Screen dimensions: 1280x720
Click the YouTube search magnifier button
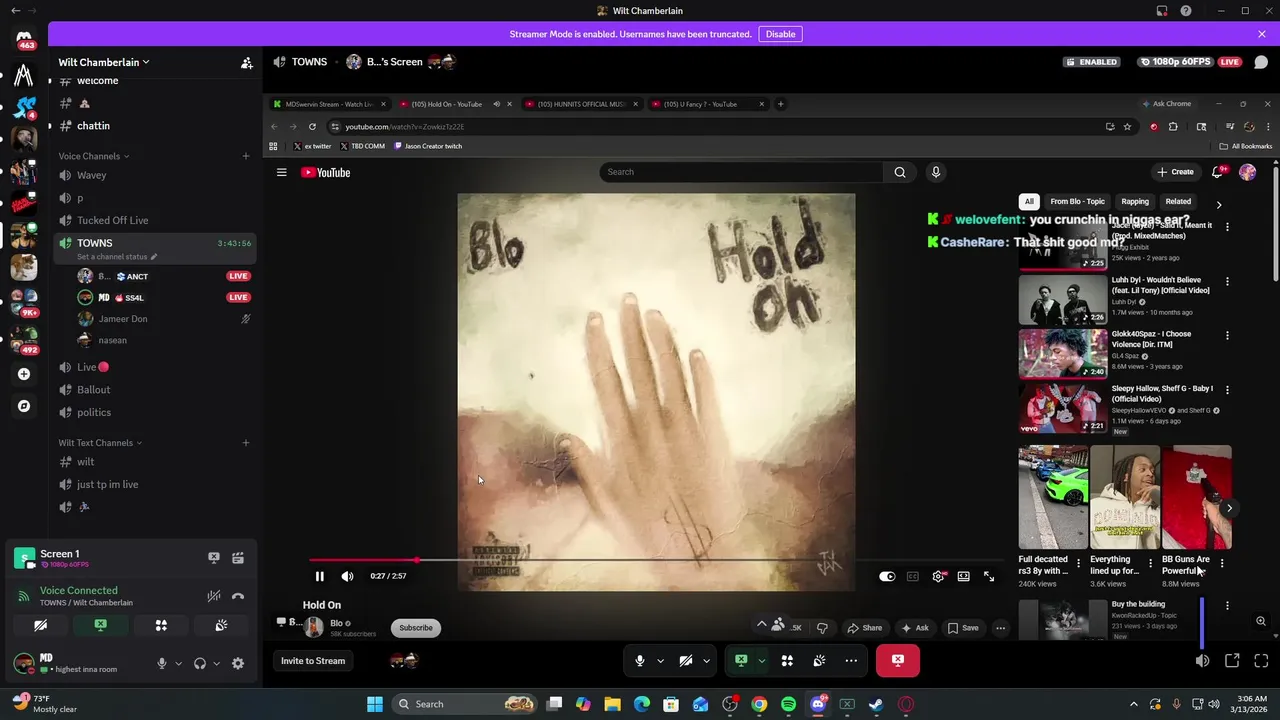coord(900,172)
